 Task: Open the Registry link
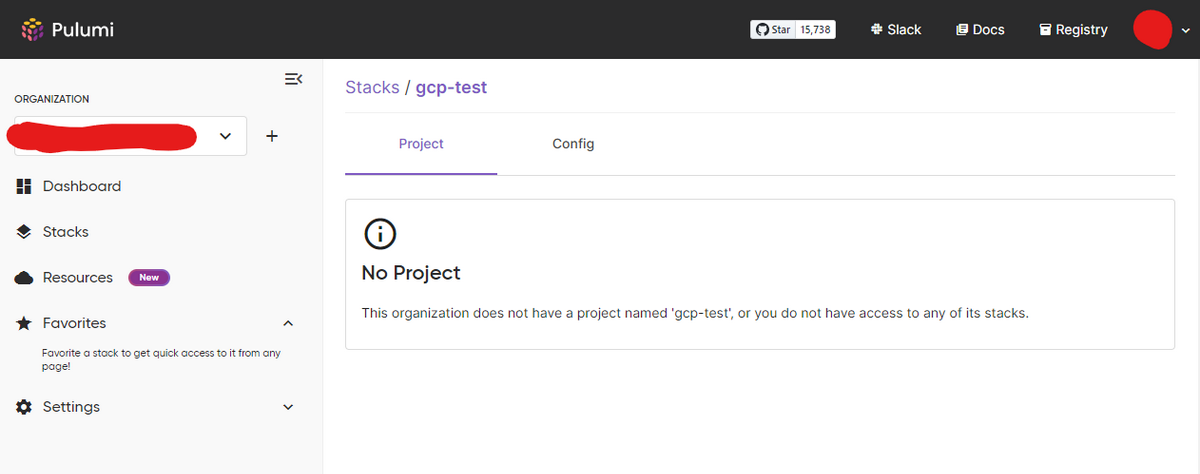tap(1073, 30)
